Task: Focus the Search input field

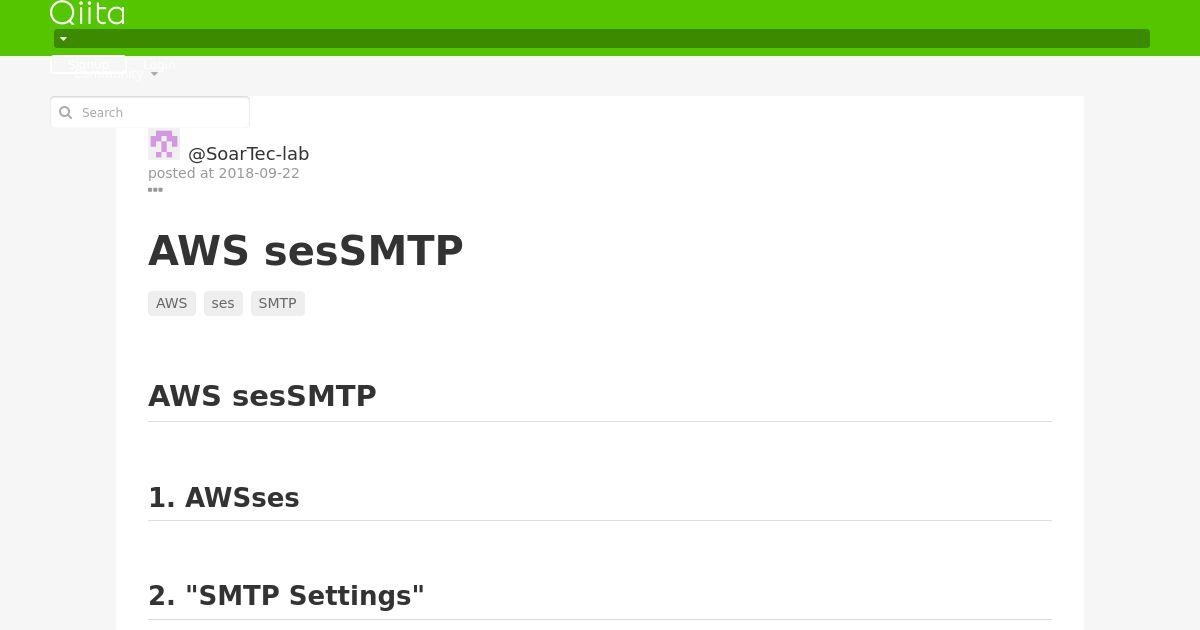Action: 150,112
